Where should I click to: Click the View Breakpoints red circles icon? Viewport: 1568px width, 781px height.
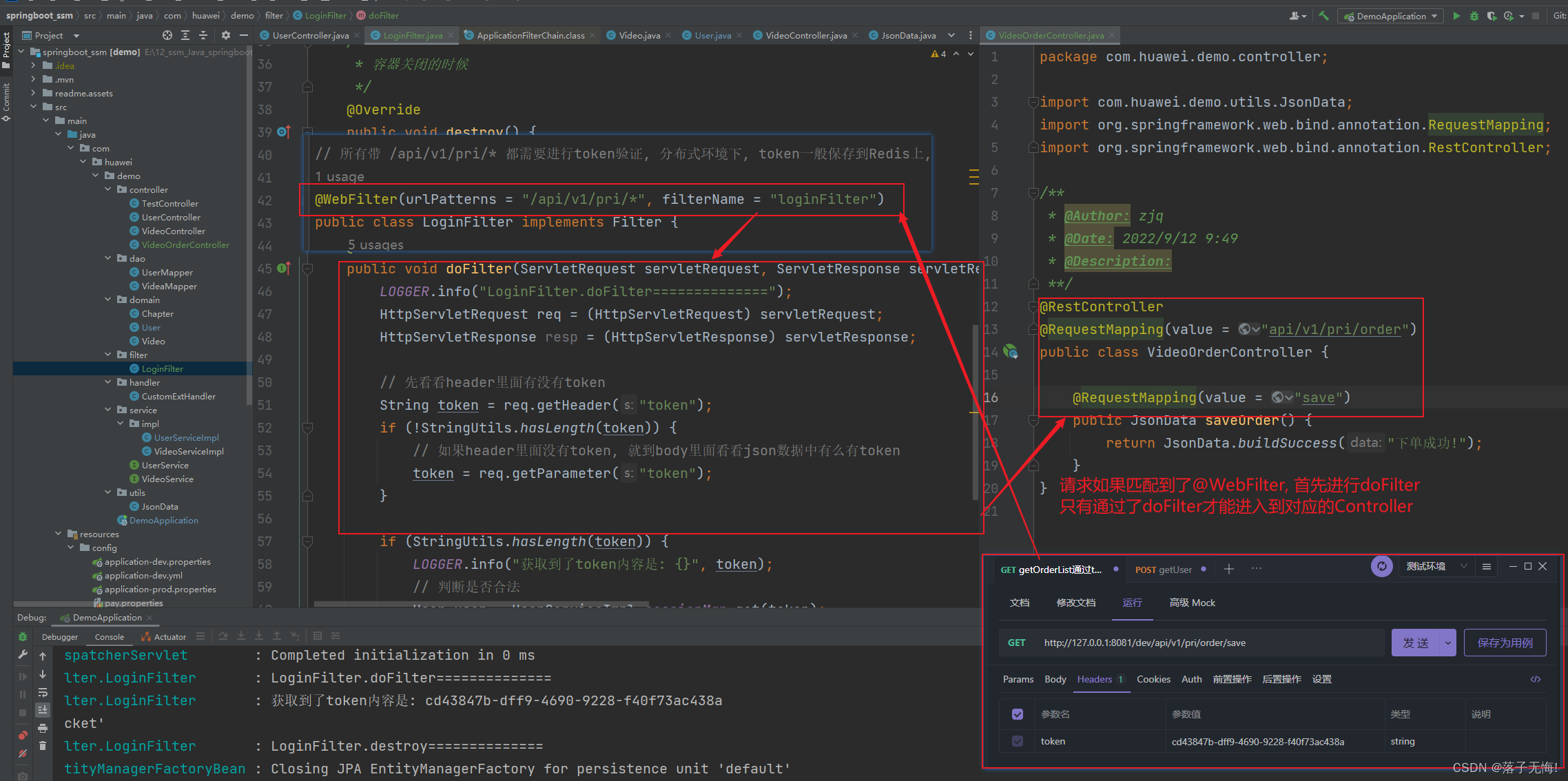(23, 735)
